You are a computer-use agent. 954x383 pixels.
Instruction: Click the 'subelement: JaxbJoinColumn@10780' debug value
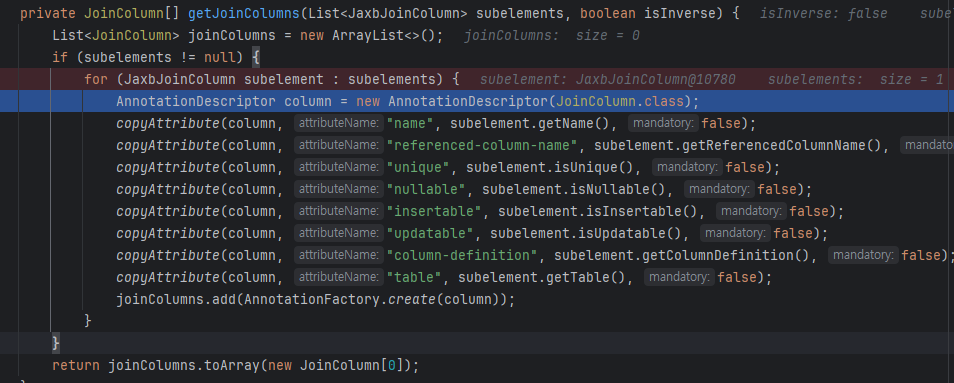(608, 80)
